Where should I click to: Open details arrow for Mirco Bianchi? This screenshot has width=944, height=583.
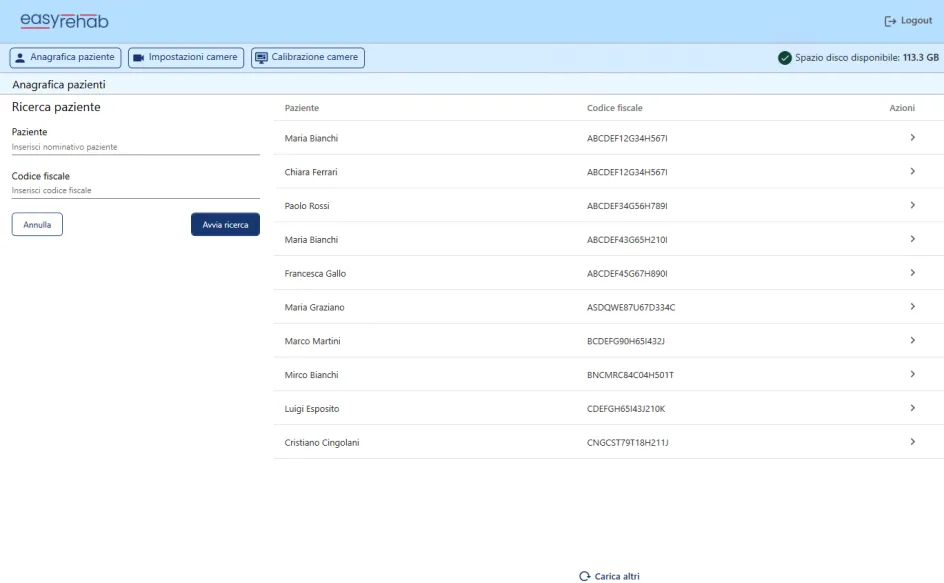pos(912,374)
